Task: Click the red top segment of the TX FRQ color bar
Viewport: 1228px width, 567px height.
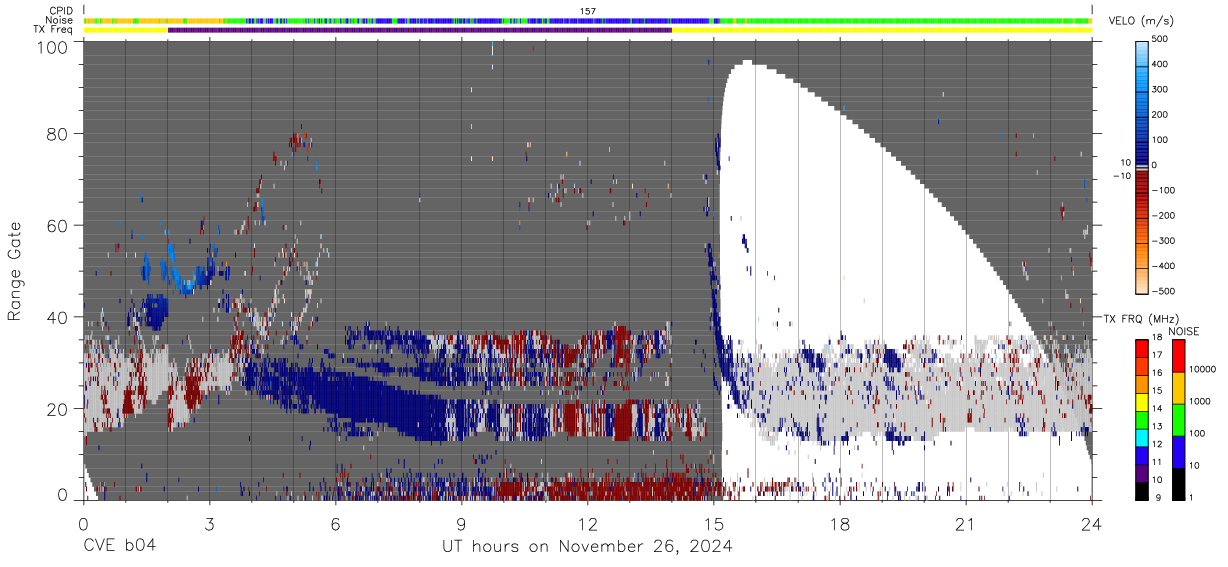Action: click(1143, 347)
